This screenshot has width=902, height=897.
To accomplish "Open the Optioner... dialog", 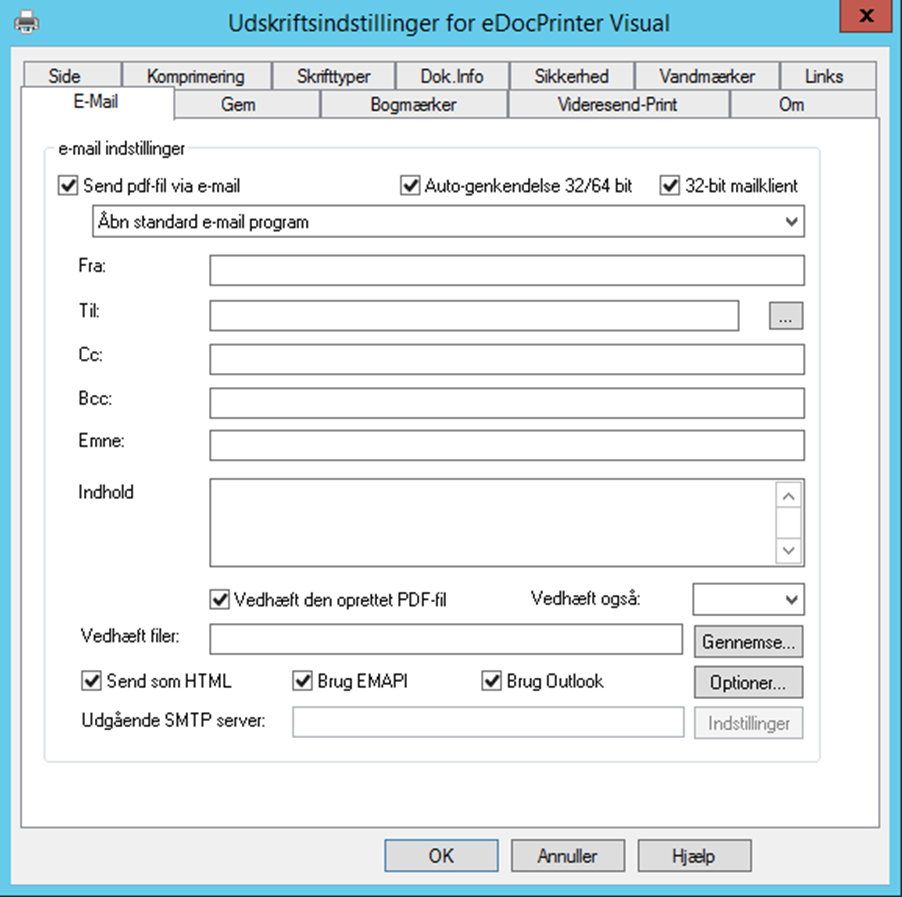I will pyautogui.click(x=748, y=682).
